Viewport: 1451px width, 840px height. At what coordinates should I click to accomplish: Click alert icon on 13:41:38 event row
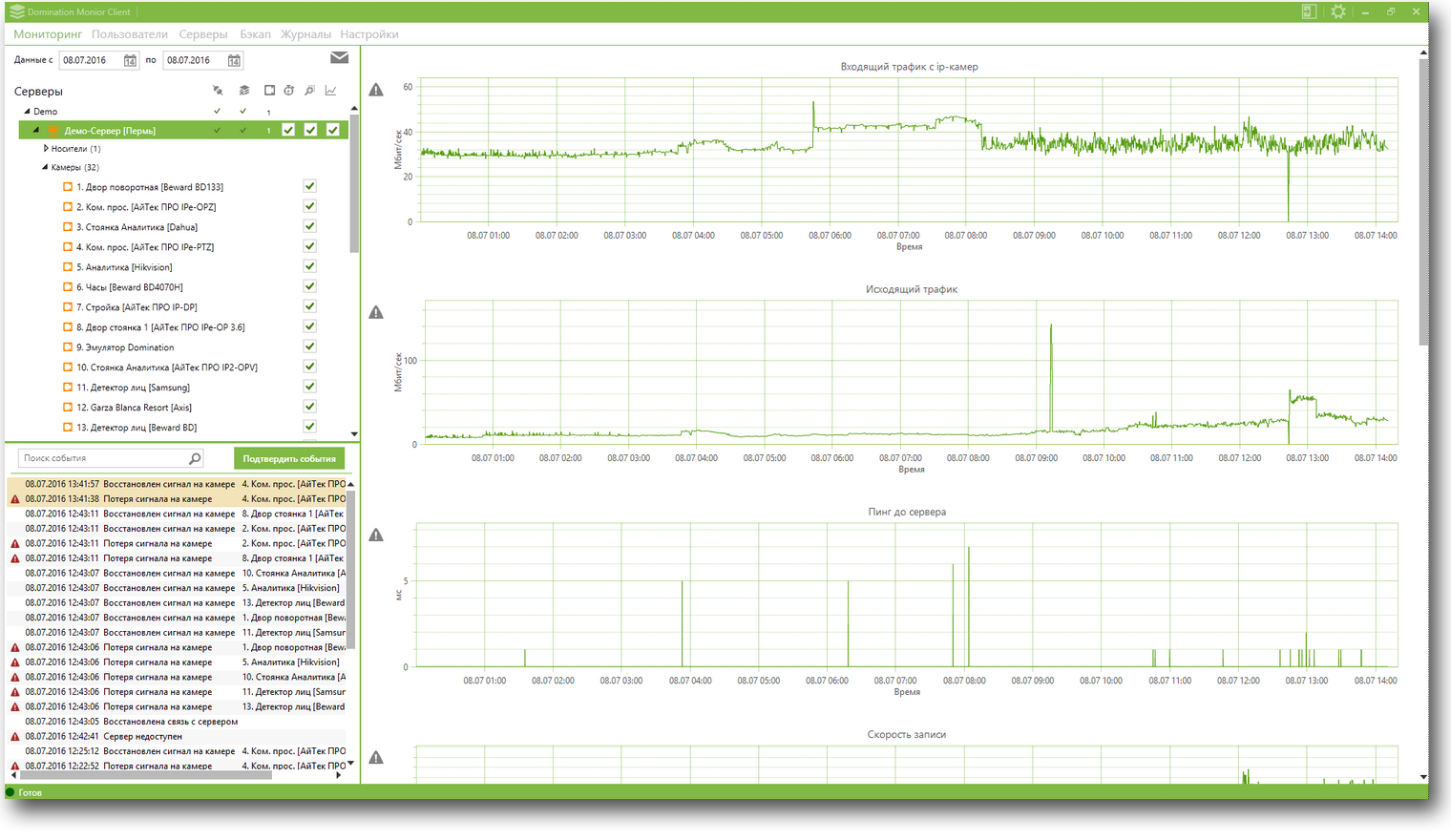(x=15, y=499)
